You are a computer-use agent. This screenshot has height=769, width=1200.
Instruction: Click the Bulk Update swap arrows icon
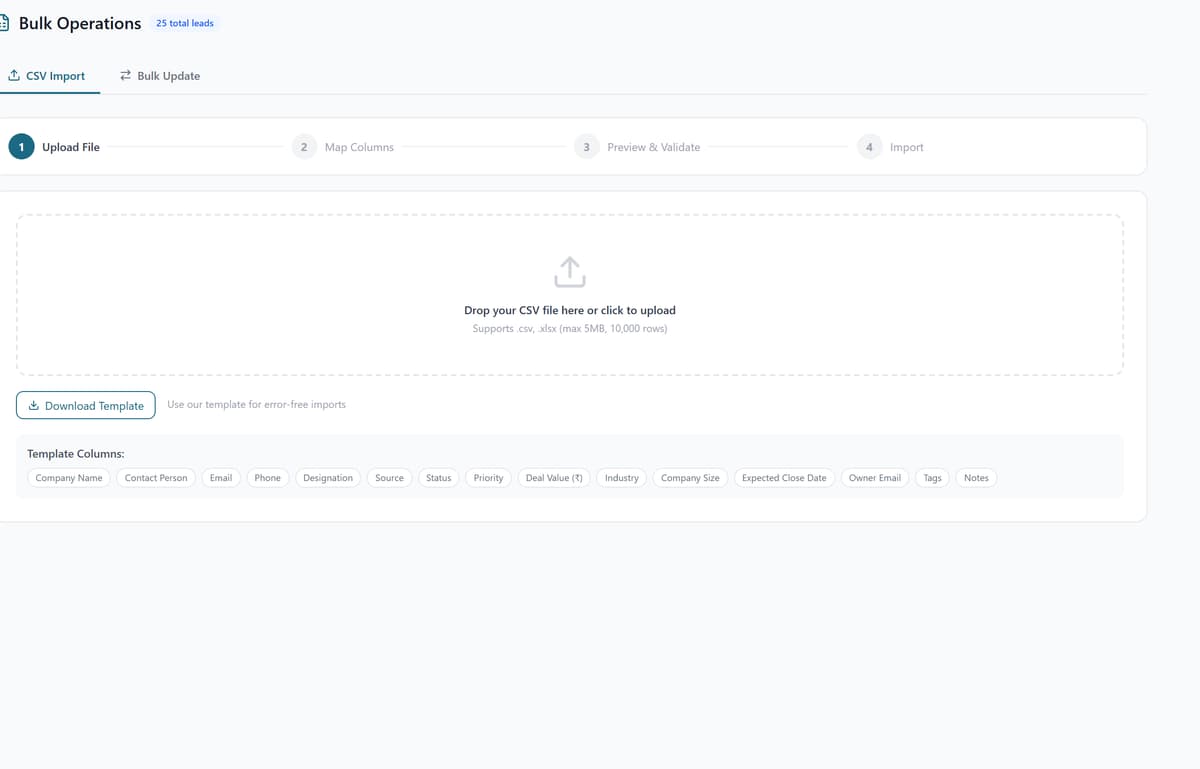126,75
